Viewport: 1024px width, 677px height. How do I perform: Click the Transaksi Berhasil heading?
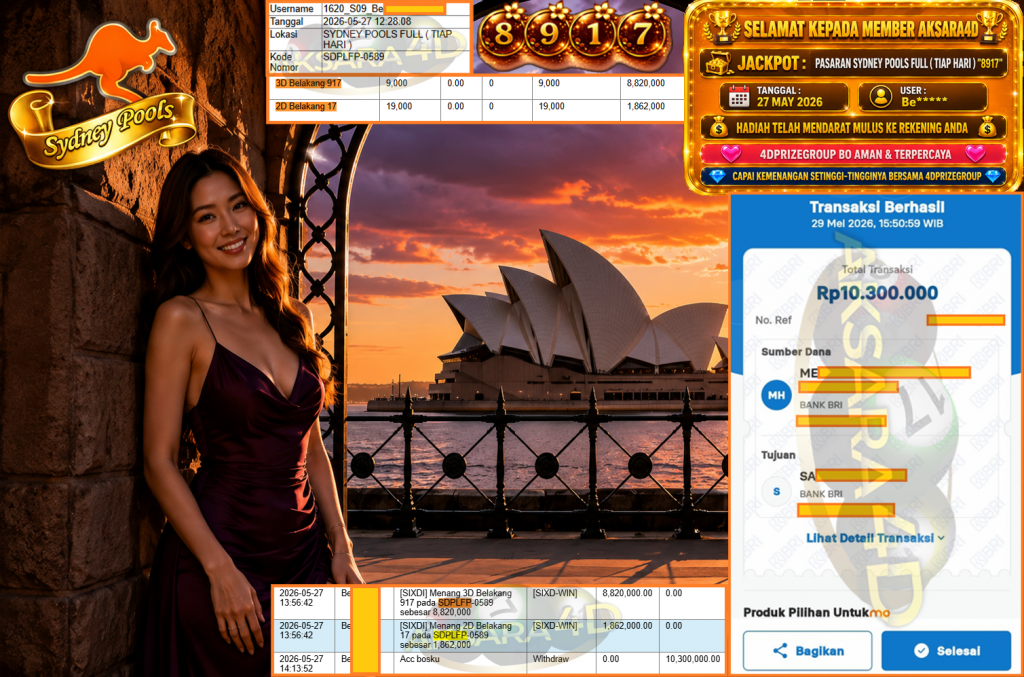[x=877, y=207]
